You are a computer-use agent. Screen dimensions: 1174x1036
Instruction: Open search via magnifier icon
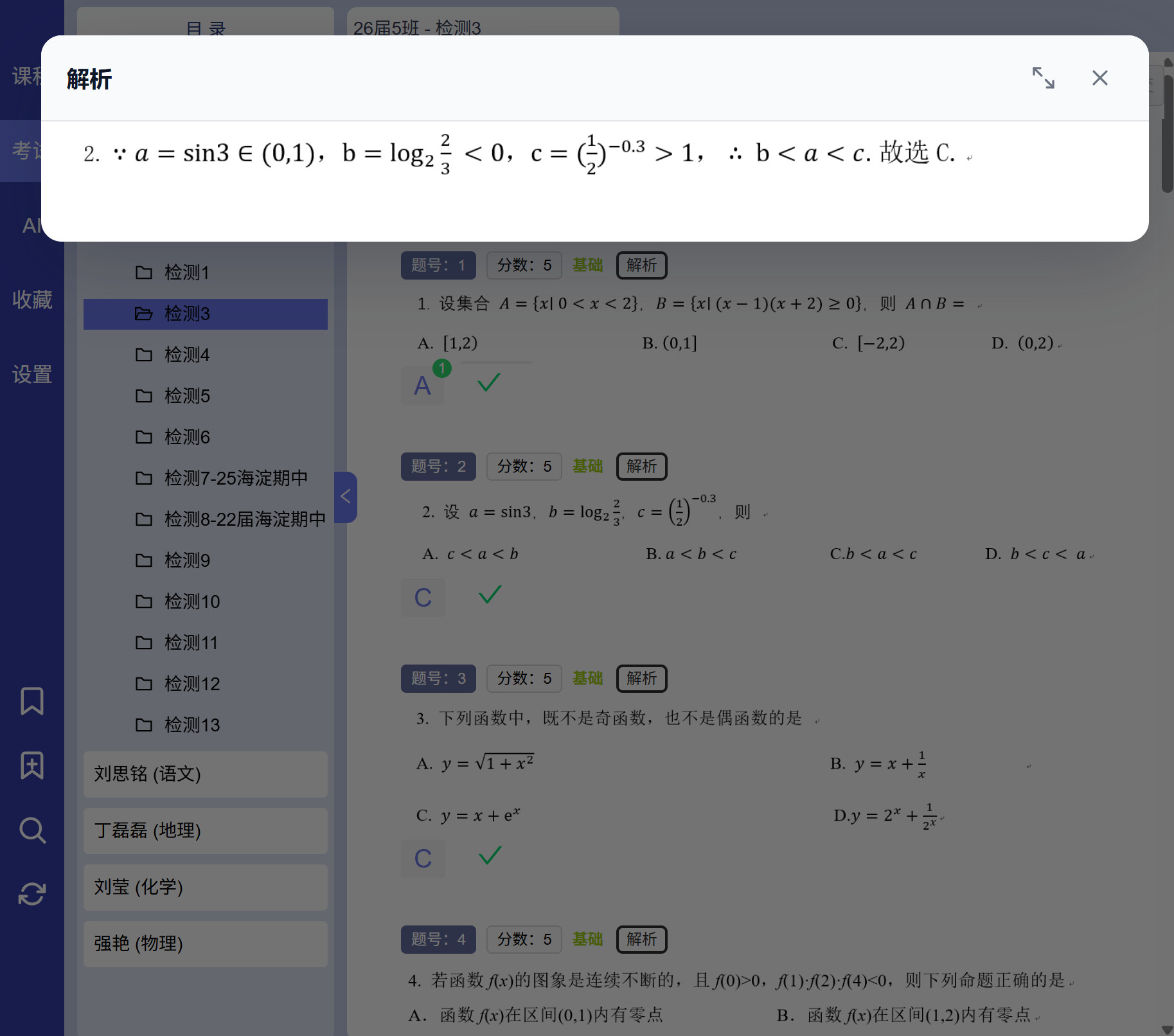click(32, 830)
